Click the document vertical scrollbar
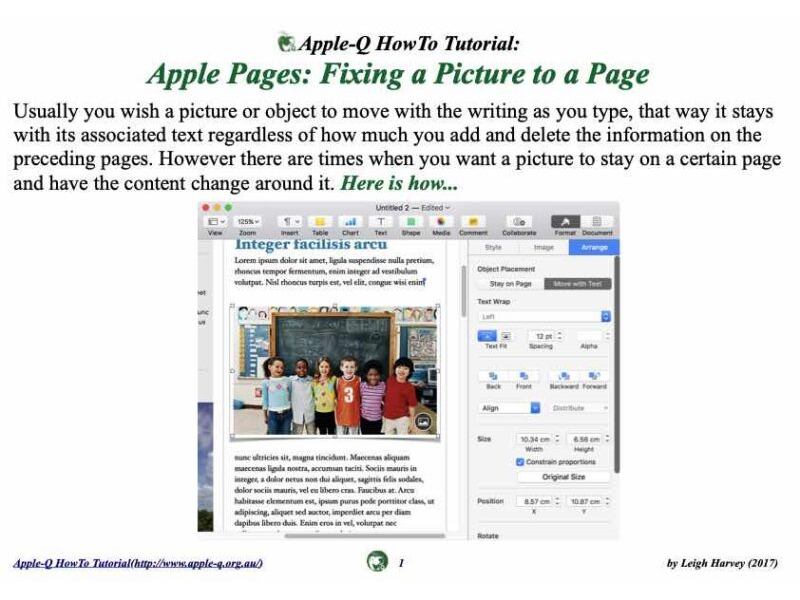This screenshot has width=800, height=600. [463, 291]
